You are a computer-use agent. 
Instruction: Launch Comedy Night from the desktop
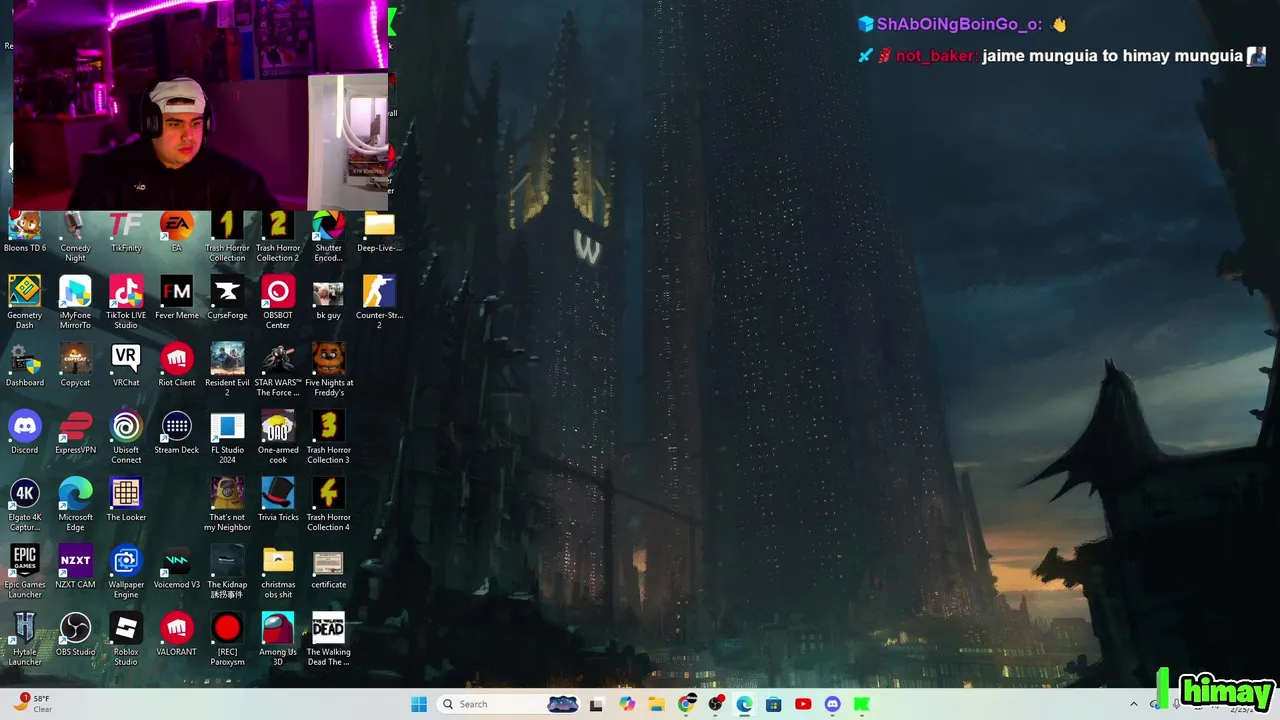click(x=75, y=237)
